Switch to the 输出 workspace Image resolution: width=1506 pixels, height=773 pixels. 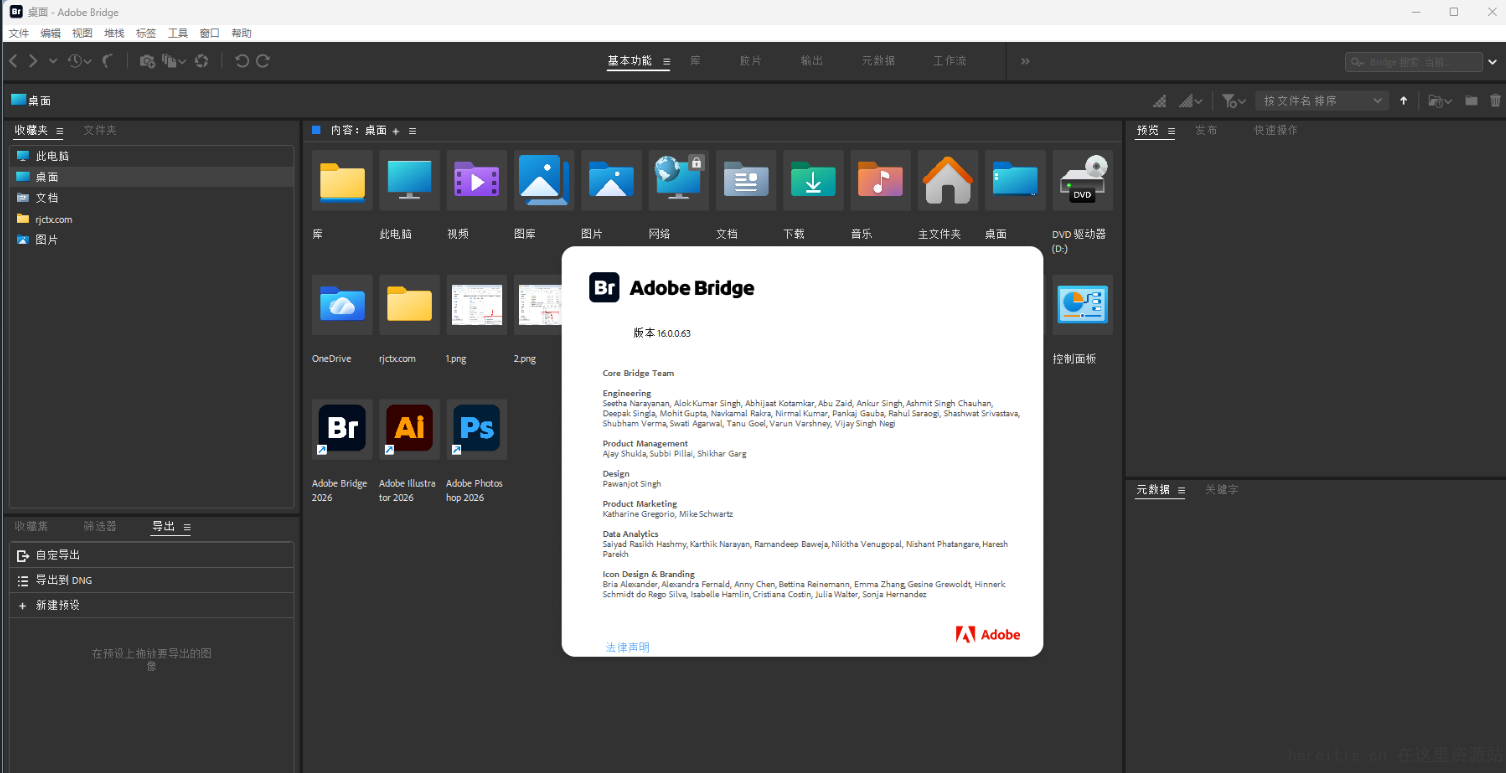(811, 61)
